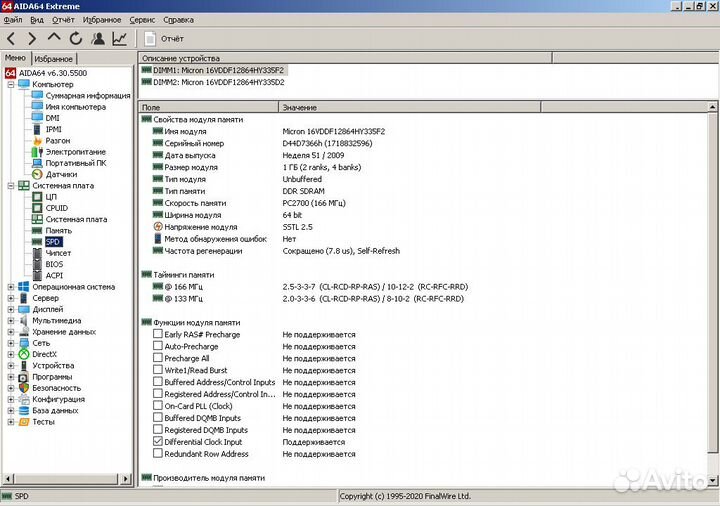720x506 pixels.
Task: Collapse the Компьютер tree node
Action: coord(11,84)
